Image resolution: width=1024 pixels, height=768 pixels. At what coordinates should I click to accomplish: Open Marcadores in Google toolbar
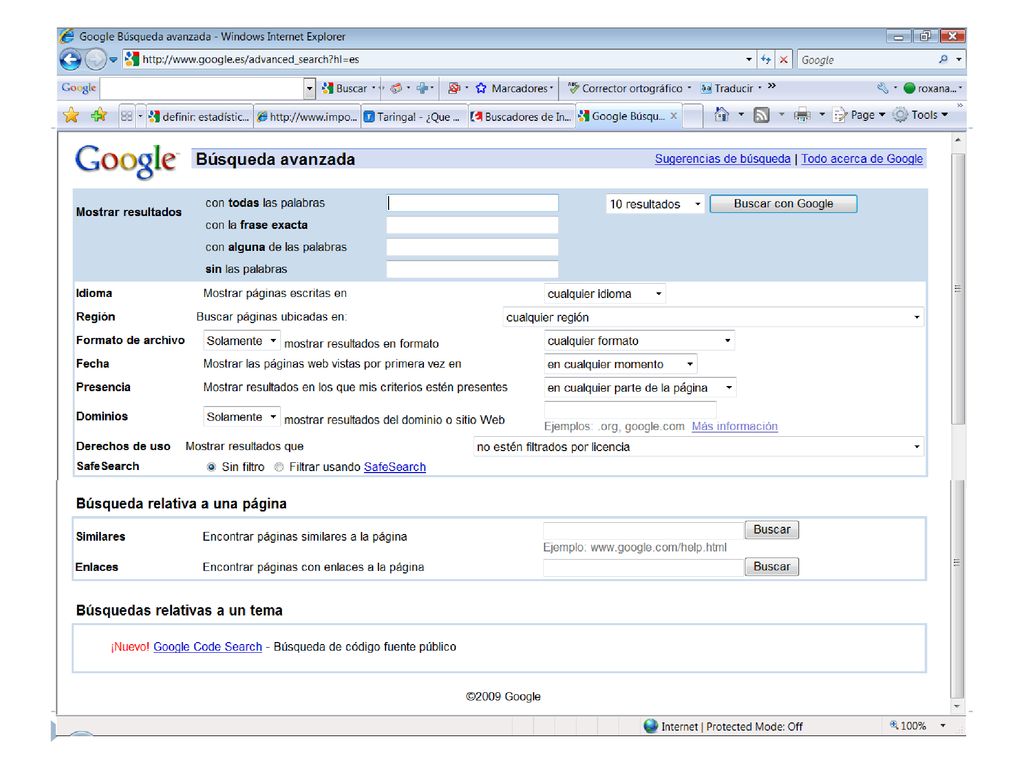513,88
